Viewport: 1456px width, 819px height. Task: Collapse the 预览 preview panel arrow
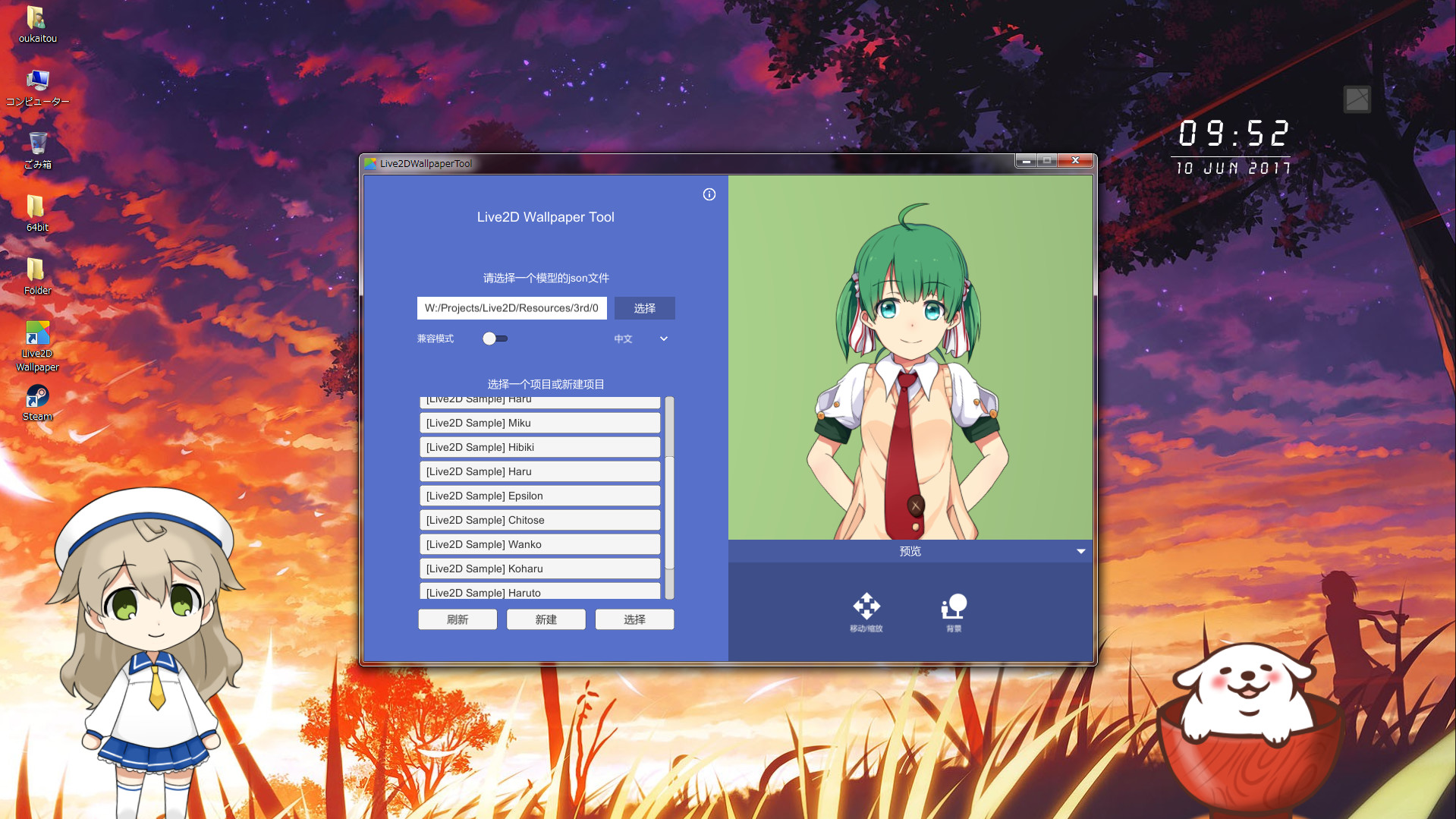[x=1080, y=551]
